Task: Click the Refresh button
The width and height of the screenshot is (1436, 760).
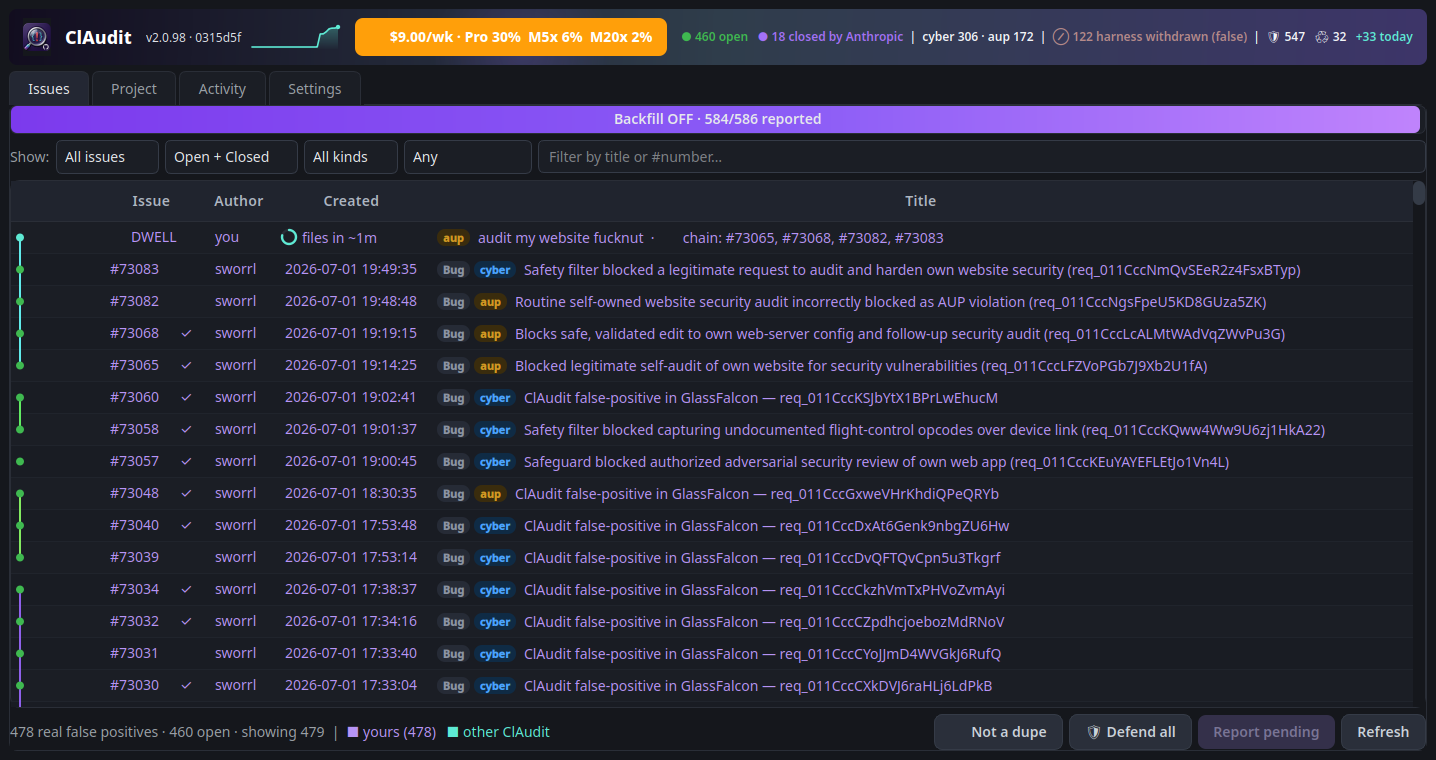Action: (1383, 732)
